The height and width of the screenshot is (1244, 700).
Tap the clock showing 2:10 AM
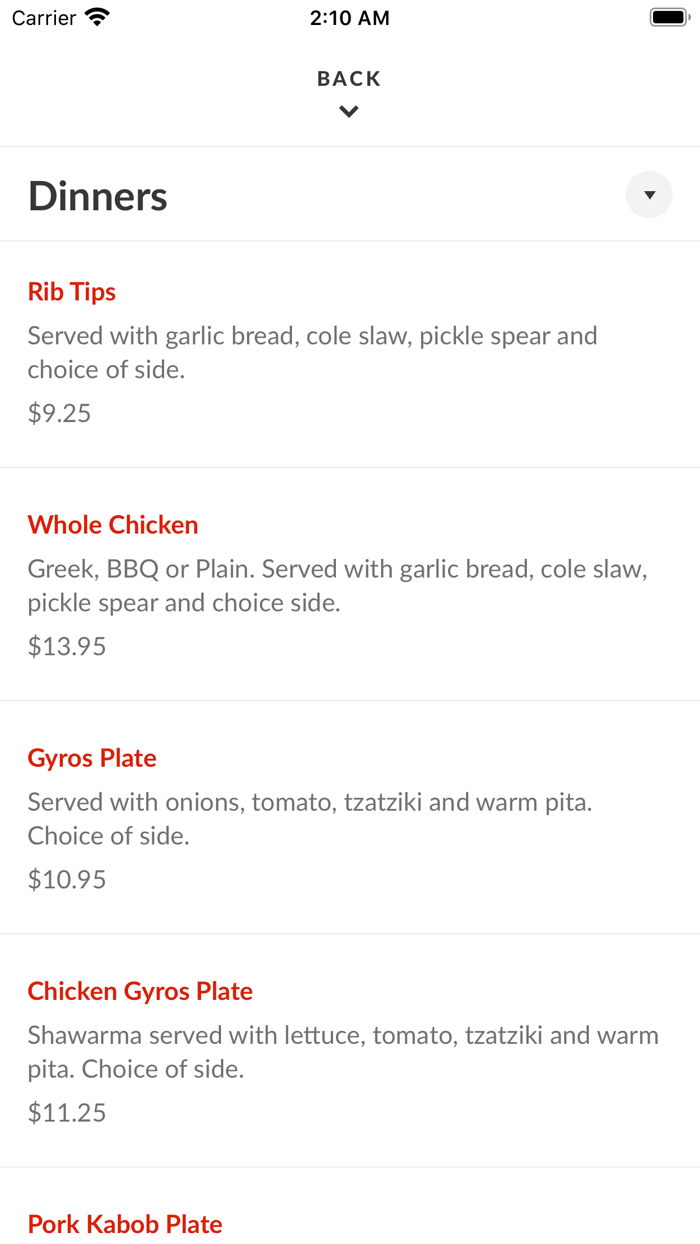click(349, 17)
